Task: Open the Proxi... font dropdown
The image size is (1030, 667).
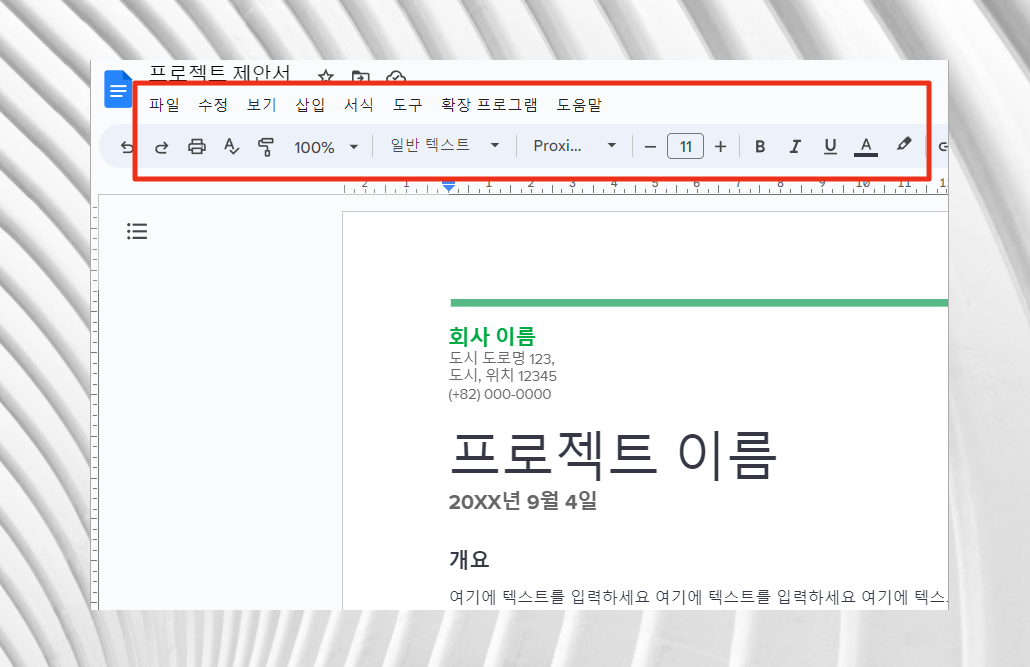Action: (x=575, y=145)
